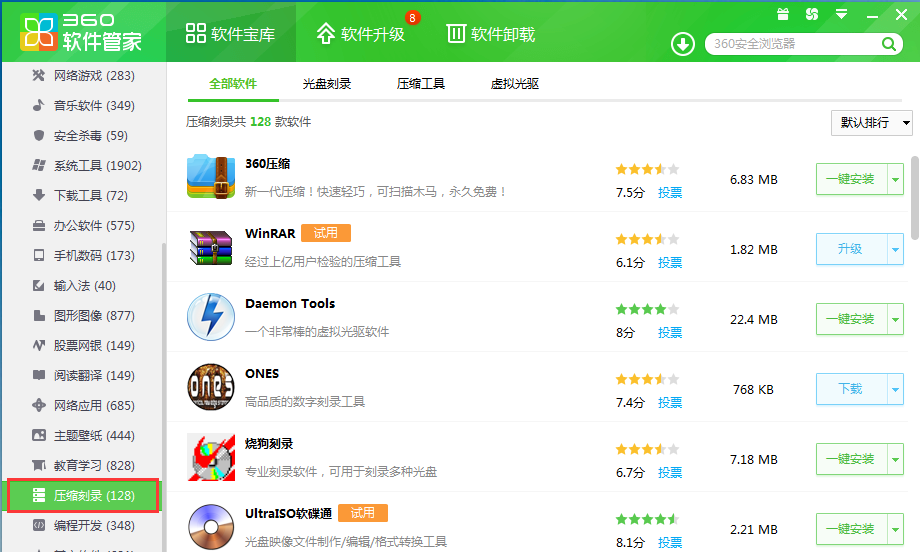The image size is (920, 552).
Task: Click 投票 link for UltraISO软碟通
Action: (x=669, y=543)
